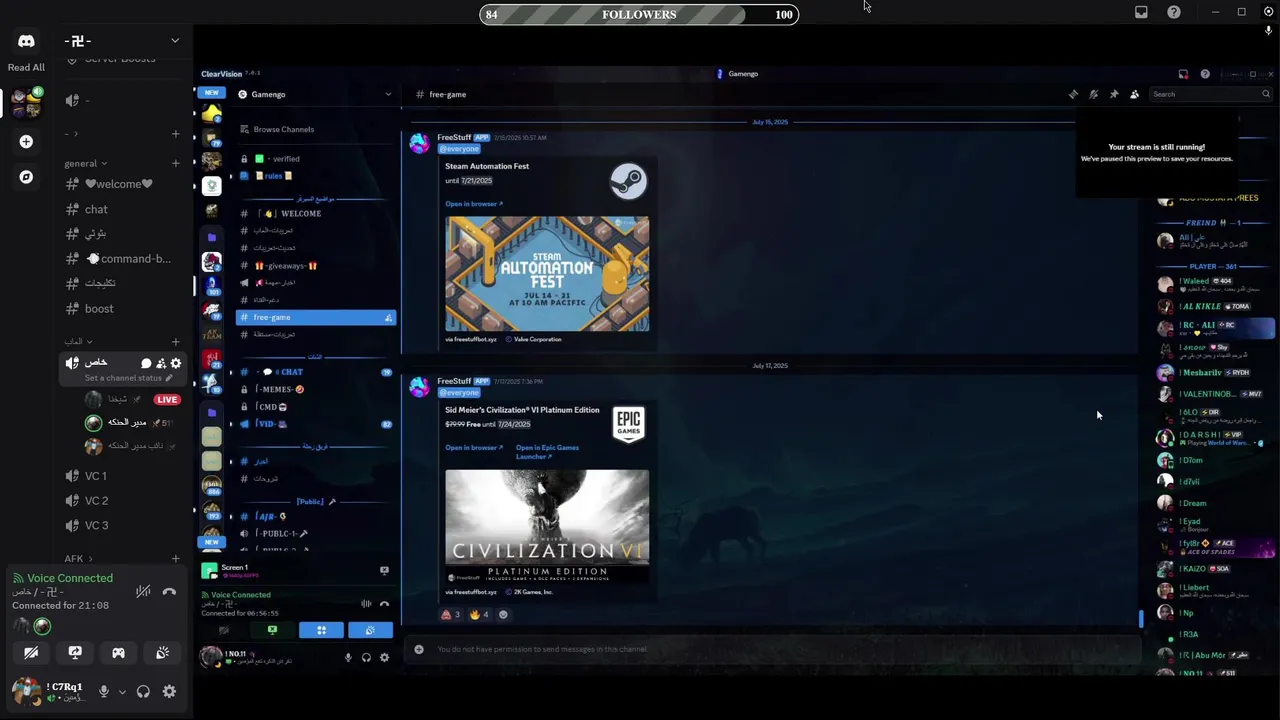Click the stop streaming icon next to Screen 1

click(384, 570)
